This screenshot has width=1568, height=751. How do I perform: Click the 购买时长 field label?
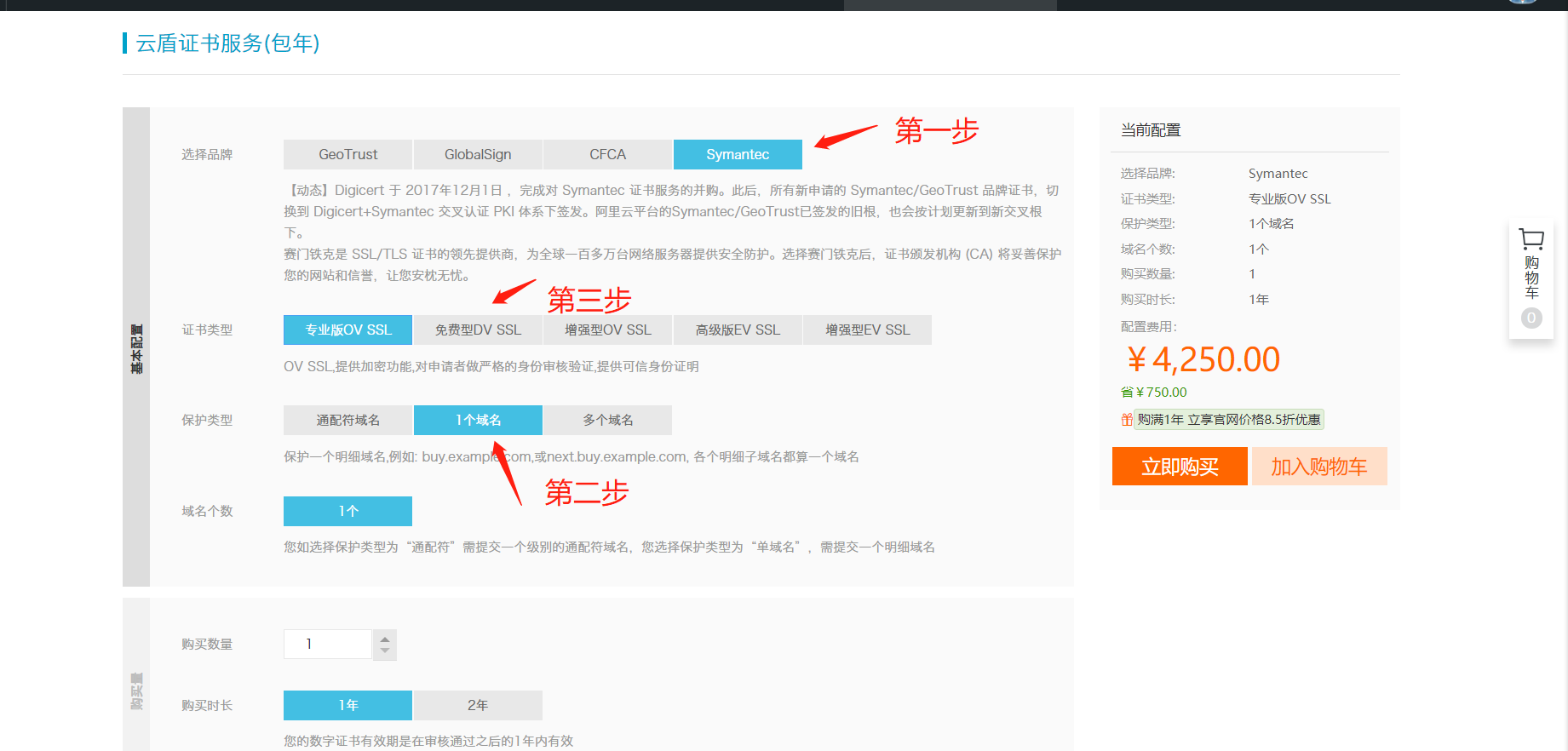[207, 705]
